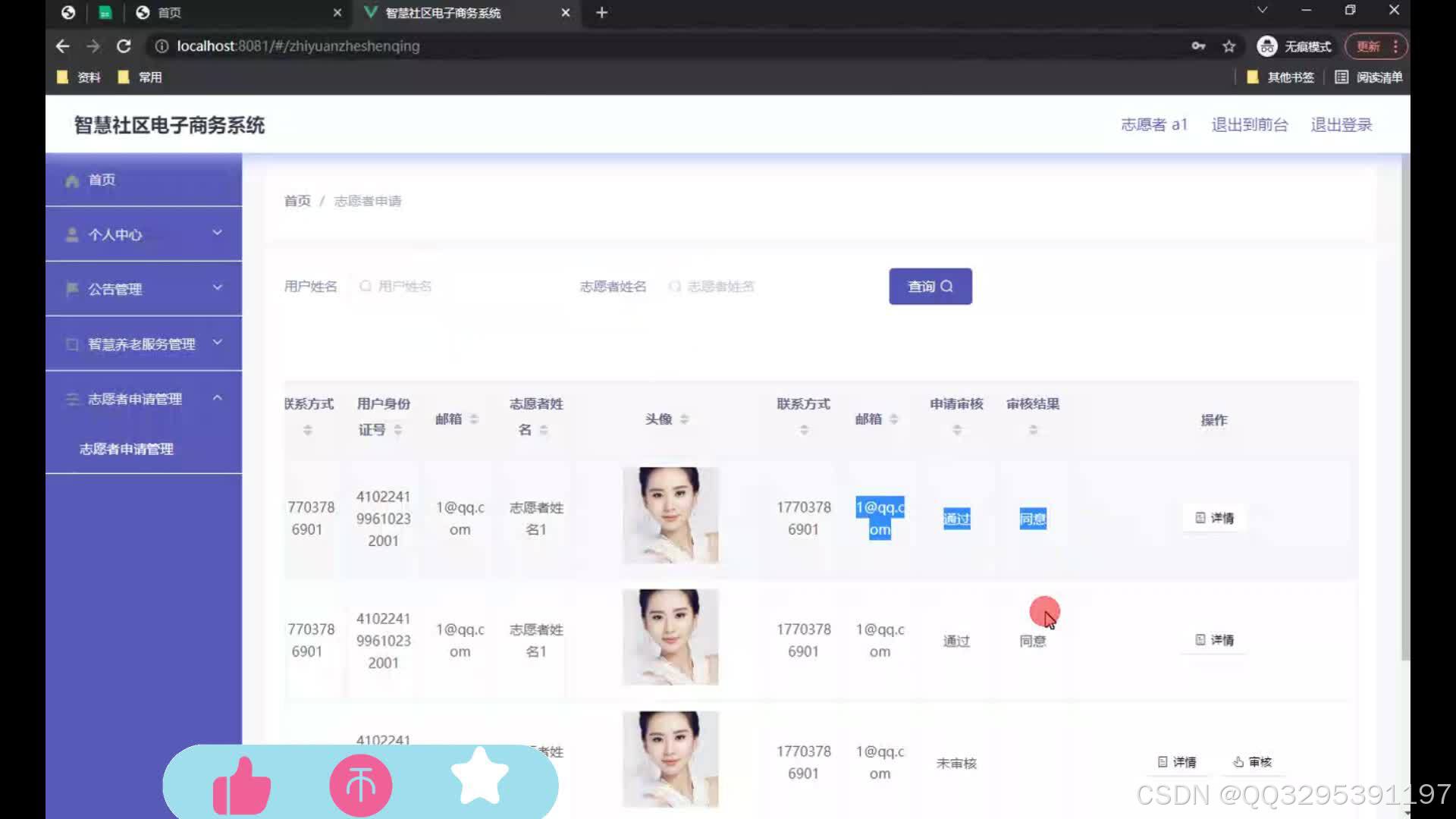Open browser three-dot menu
Screen dimensions: 1456x819
pyautogui.click(x=1395, y=46)
